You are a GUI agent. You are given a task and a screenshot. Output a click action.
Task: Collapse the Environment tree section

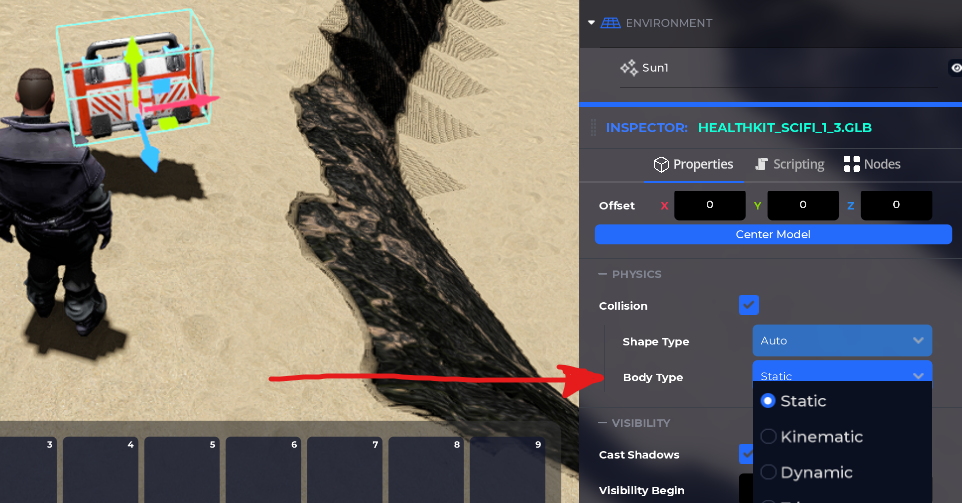[591, 23]
